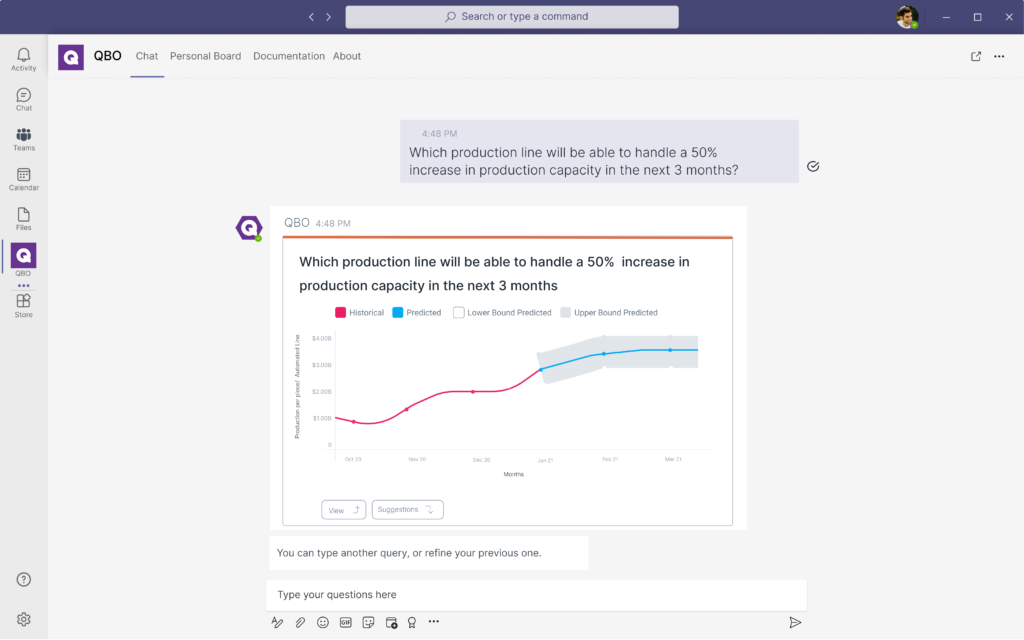Open the emoji picker
Screen dimensions: 1024x640
coord(323,622)
